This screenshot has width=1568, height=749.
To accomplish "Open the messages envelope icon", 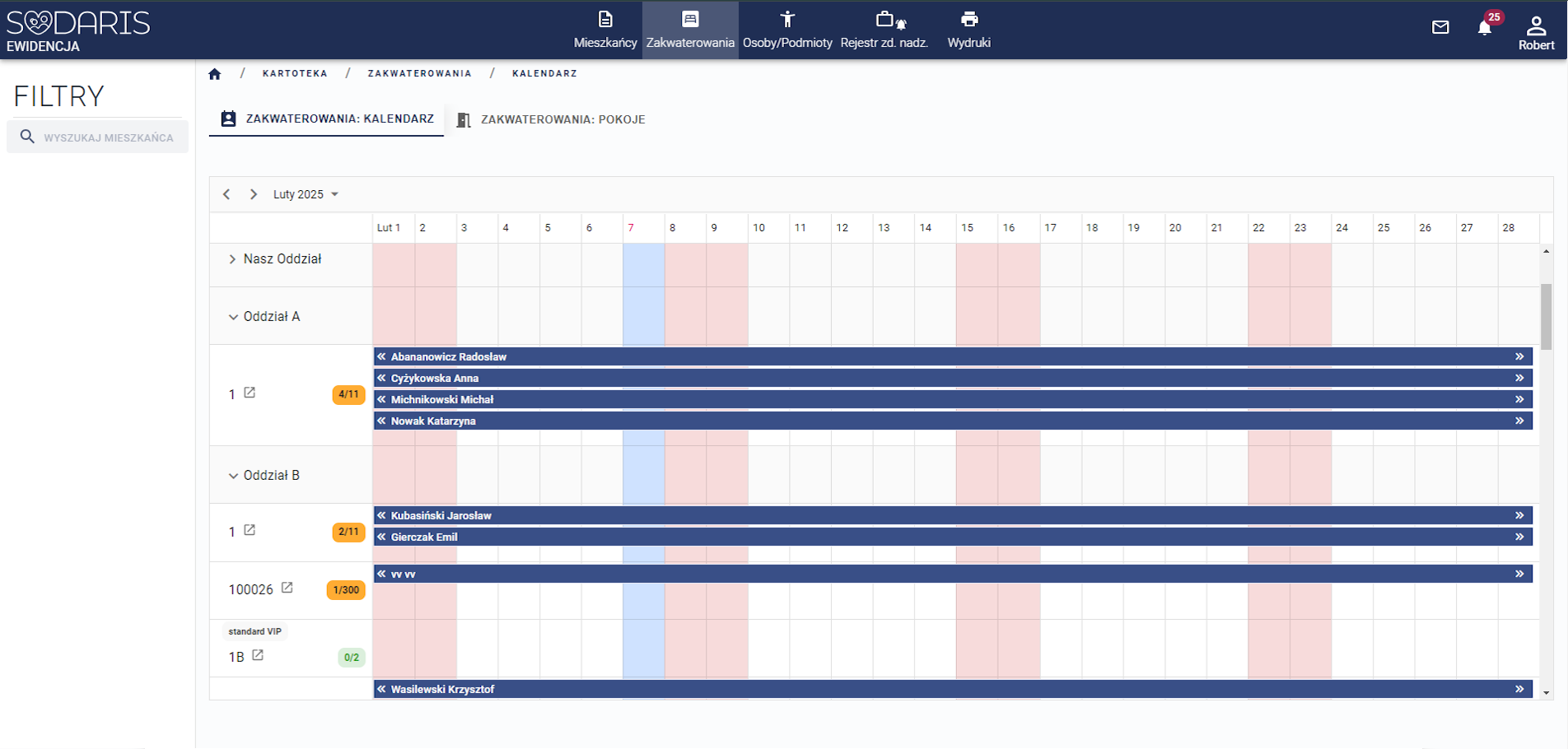I will pyautogui.click(x=1440, y=28).
